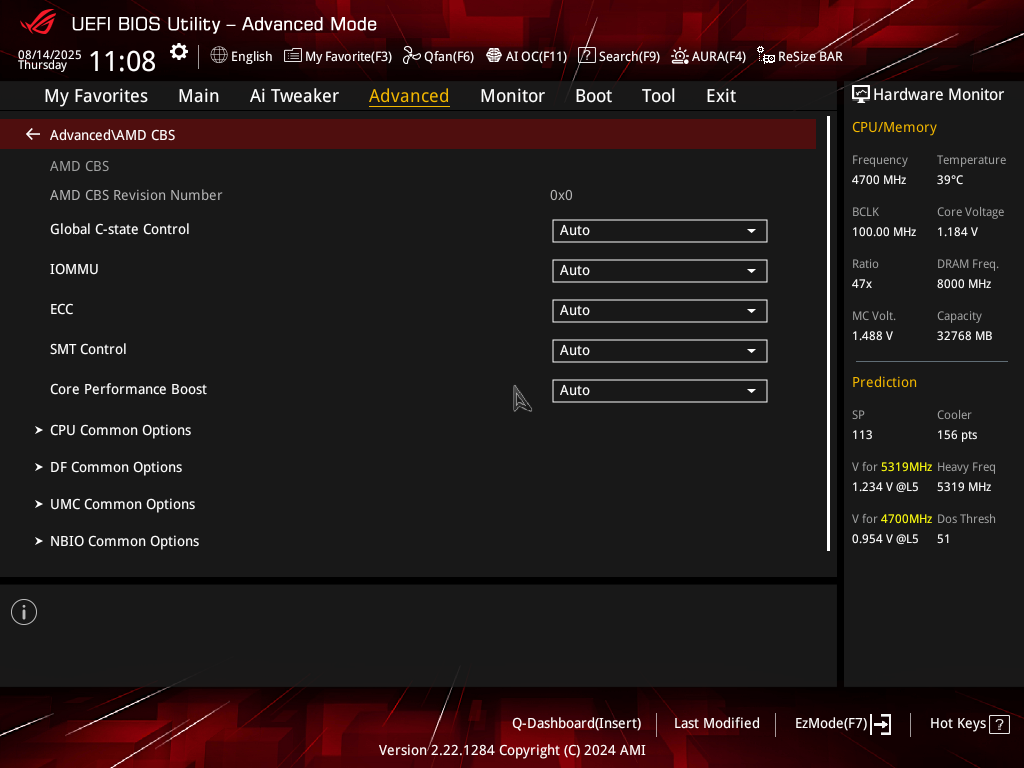Image resolution: width=1024 pixels, height=768 pixels.
Task: Click the 100.00 MHz BCLK value
Action: point(884,232)
